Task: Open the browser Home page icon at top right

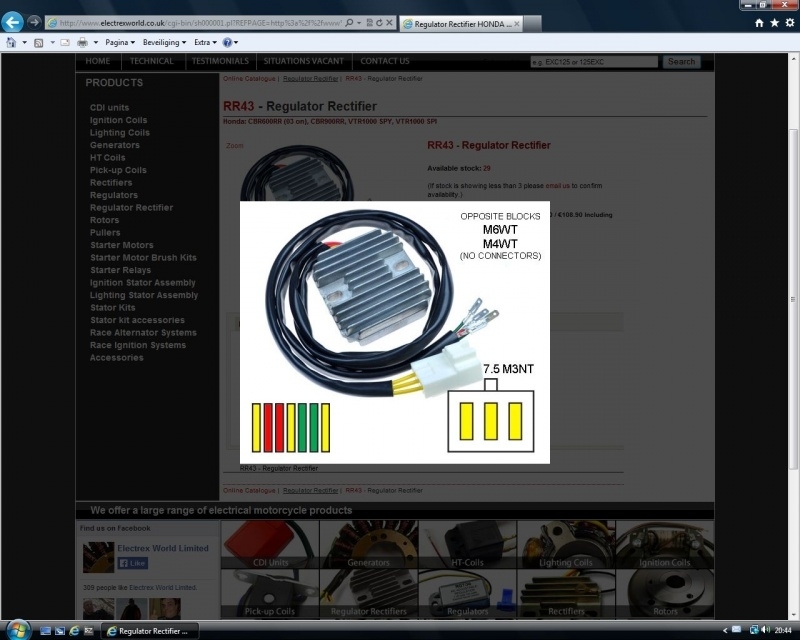Action: click(759, 23)
